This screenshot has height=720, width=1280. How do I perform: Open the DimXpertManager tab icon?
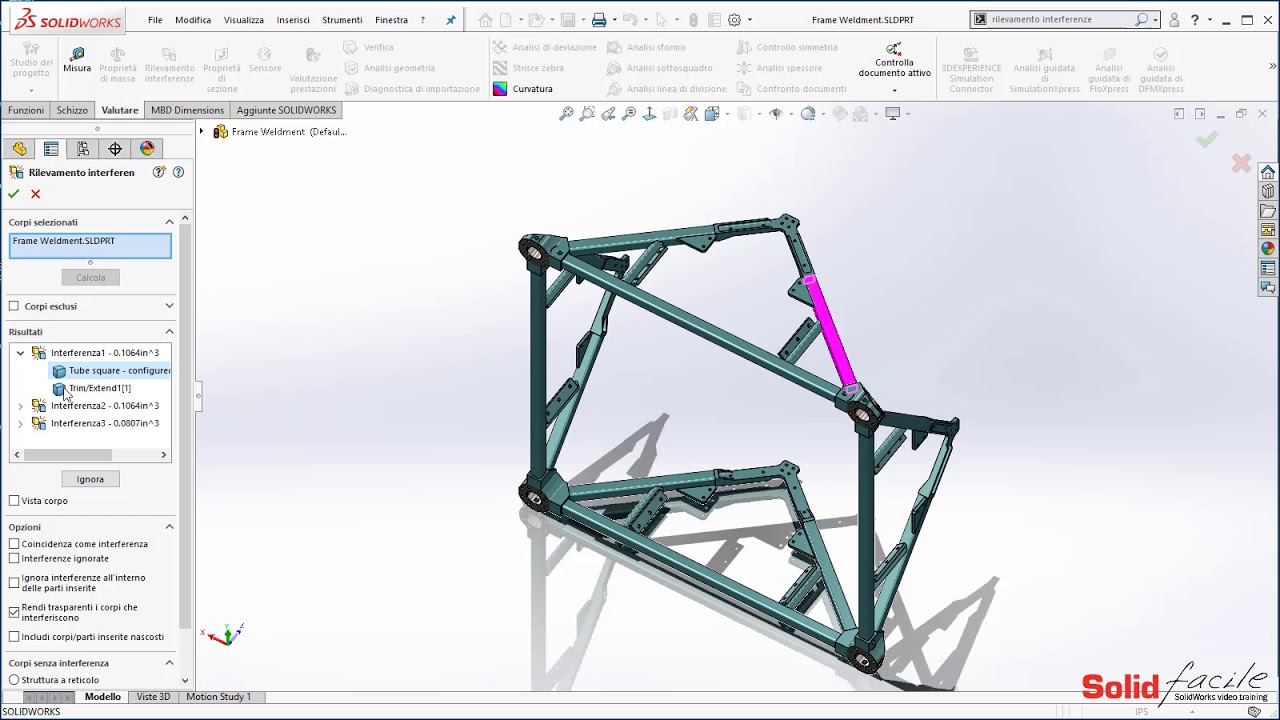[115, 149]
